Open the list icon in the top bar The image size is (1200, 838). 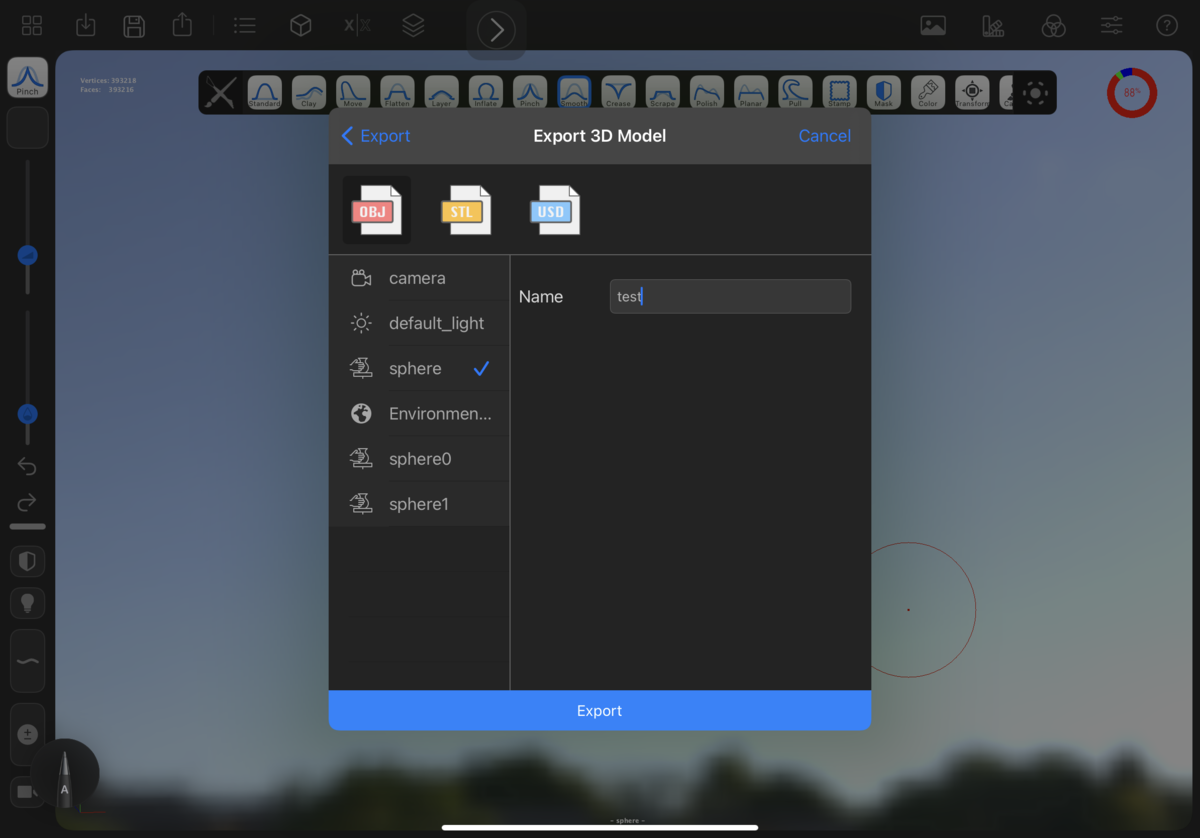click(x=245, y=26)
